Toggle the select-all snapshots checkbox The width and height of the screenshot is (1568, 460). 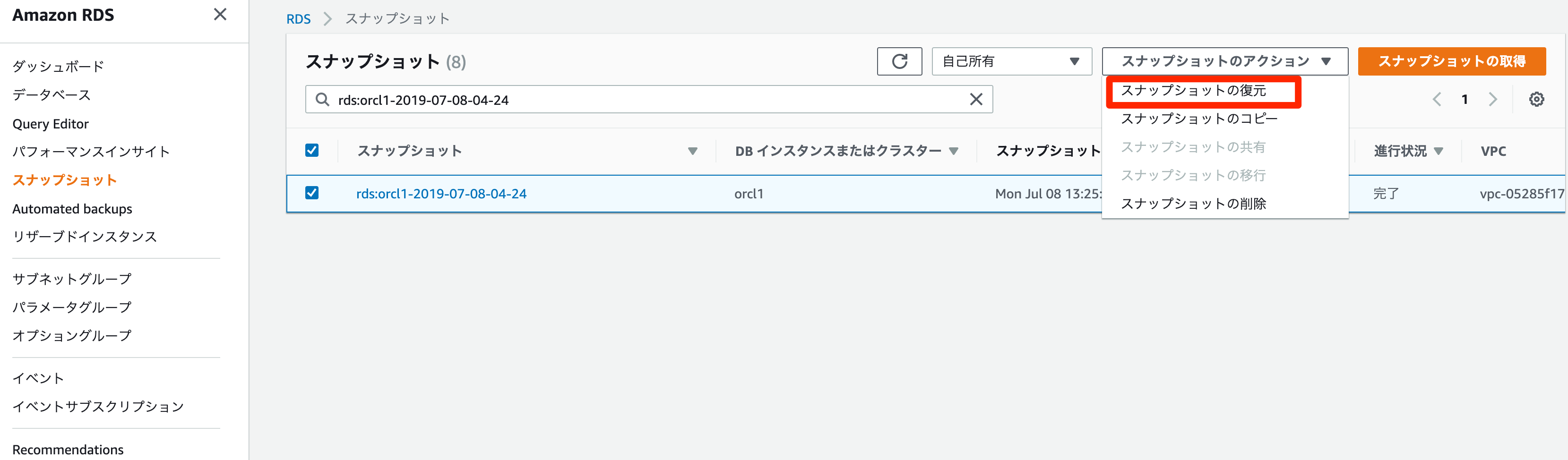311,150
